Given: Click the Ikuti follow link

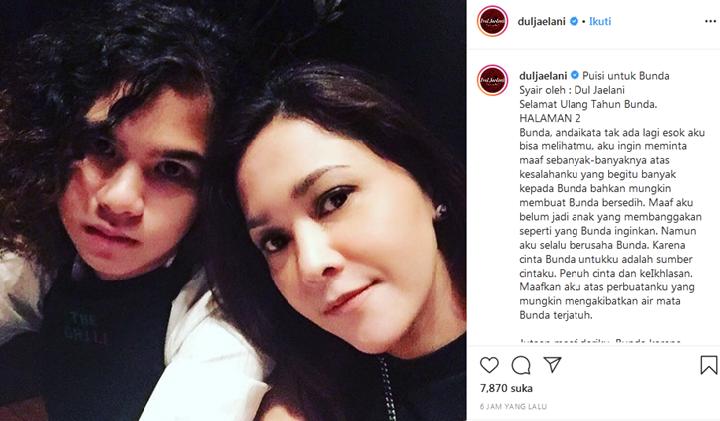Looking at the screenshot, I should pos(600,21).
